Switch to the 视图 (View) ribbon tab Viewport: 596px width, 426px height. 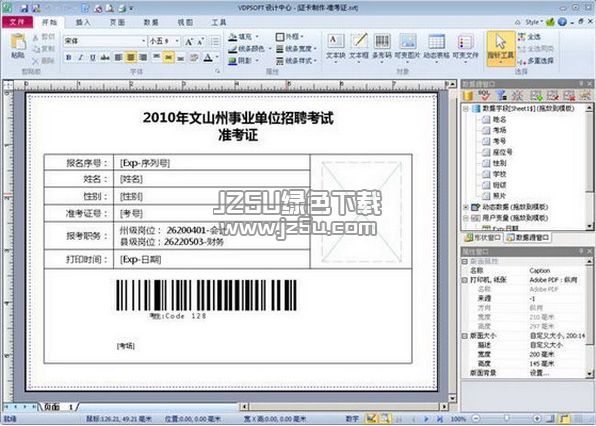(185, 22)
